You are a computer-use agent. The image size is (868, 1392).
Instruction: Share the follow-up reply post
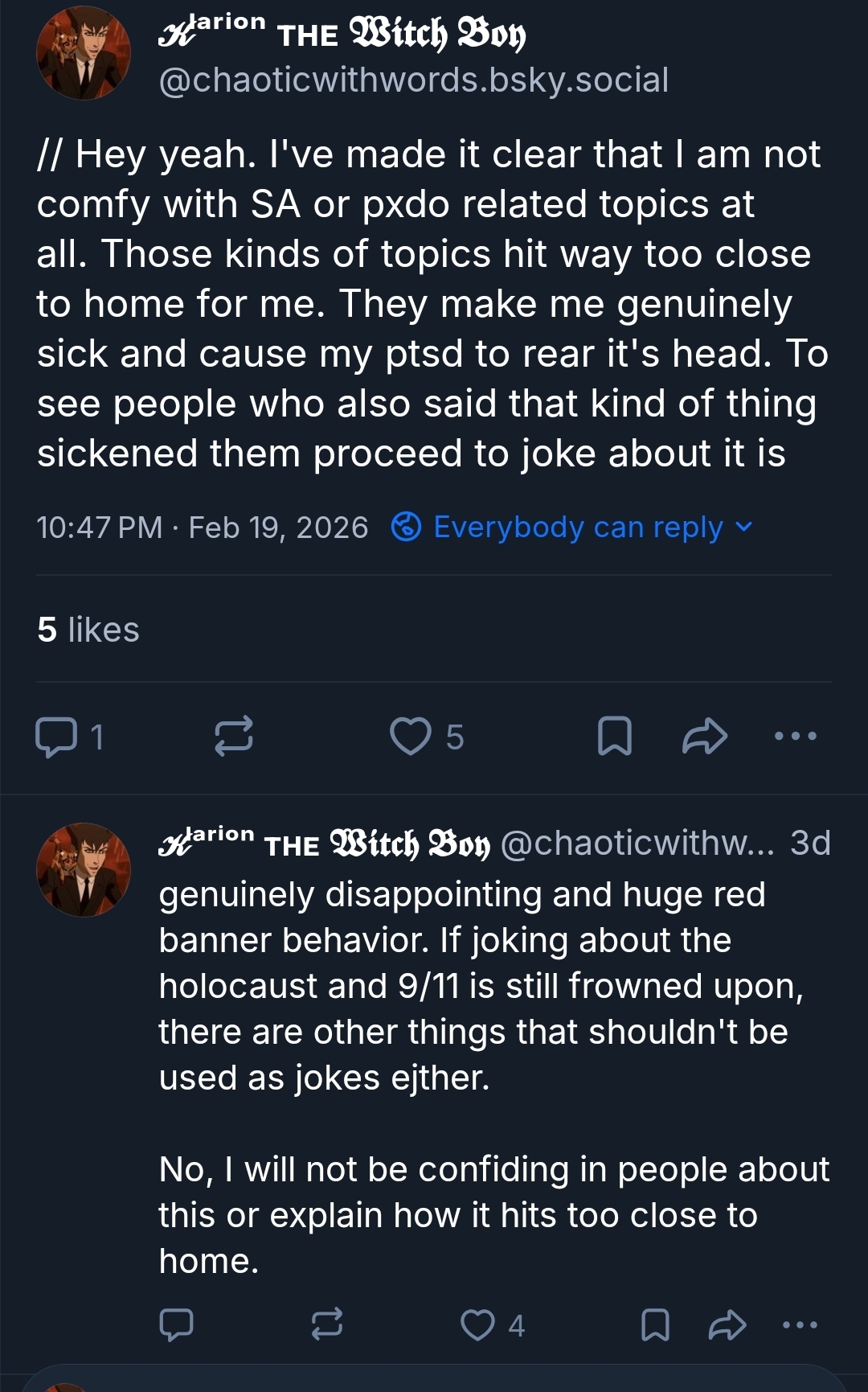click(x=727, y=1324)
